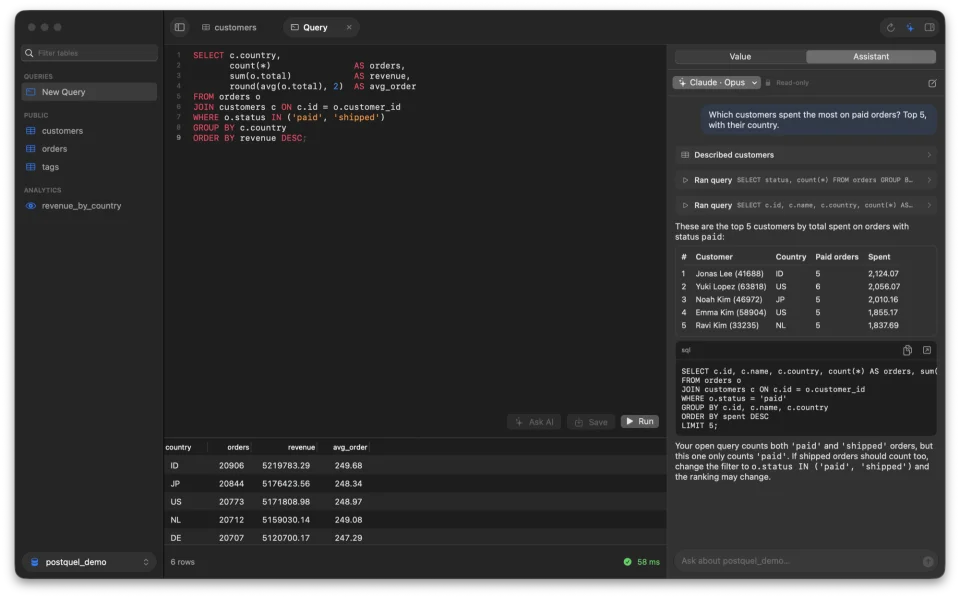Click the blue AI sparkle icon in toolbar

pyautogui.click(x=910, y=28)
